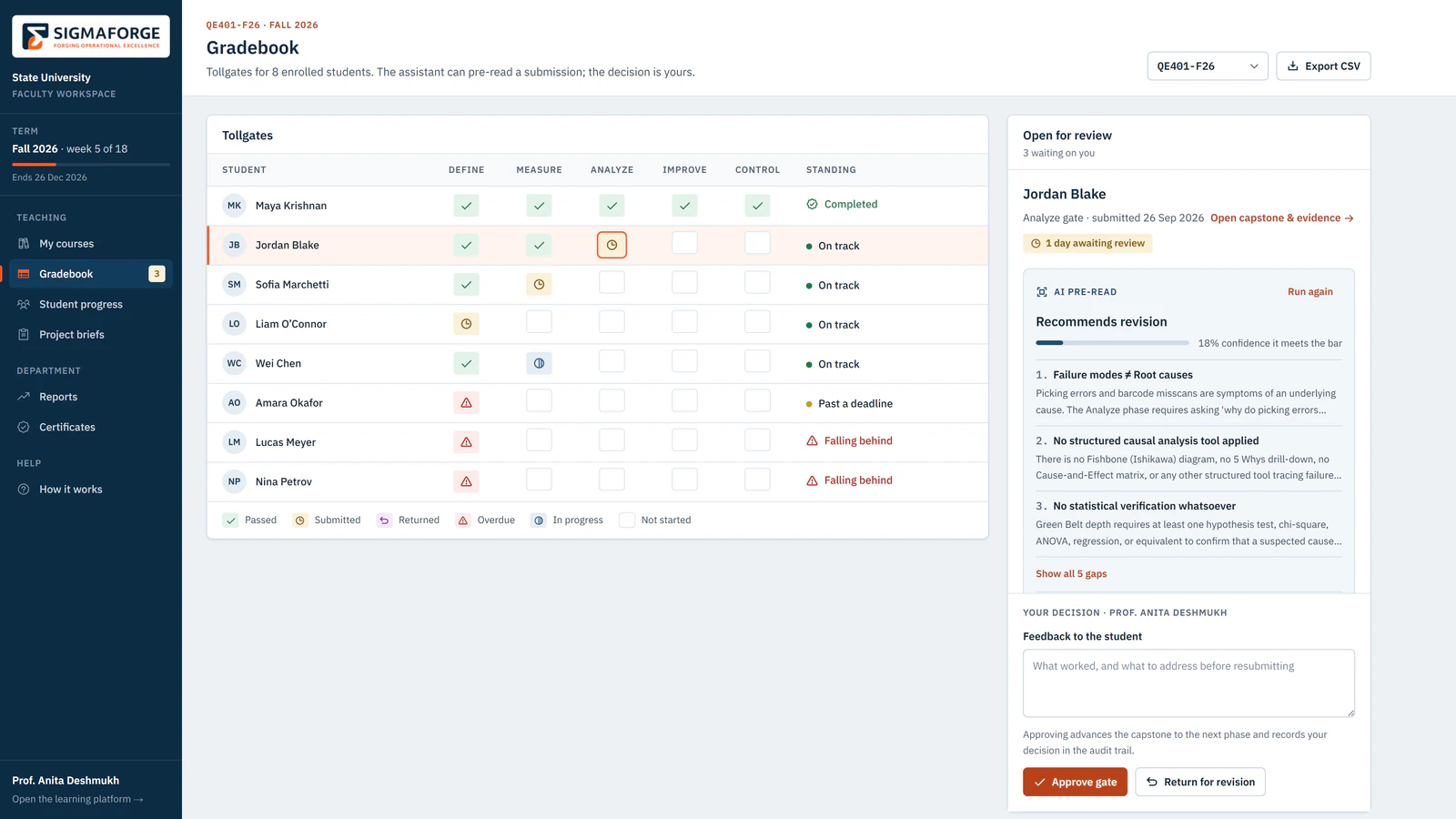The image size is (1456, 819).
Task: Click Sofia Marchetti's SM avatar
Action: tap(234, 285)
